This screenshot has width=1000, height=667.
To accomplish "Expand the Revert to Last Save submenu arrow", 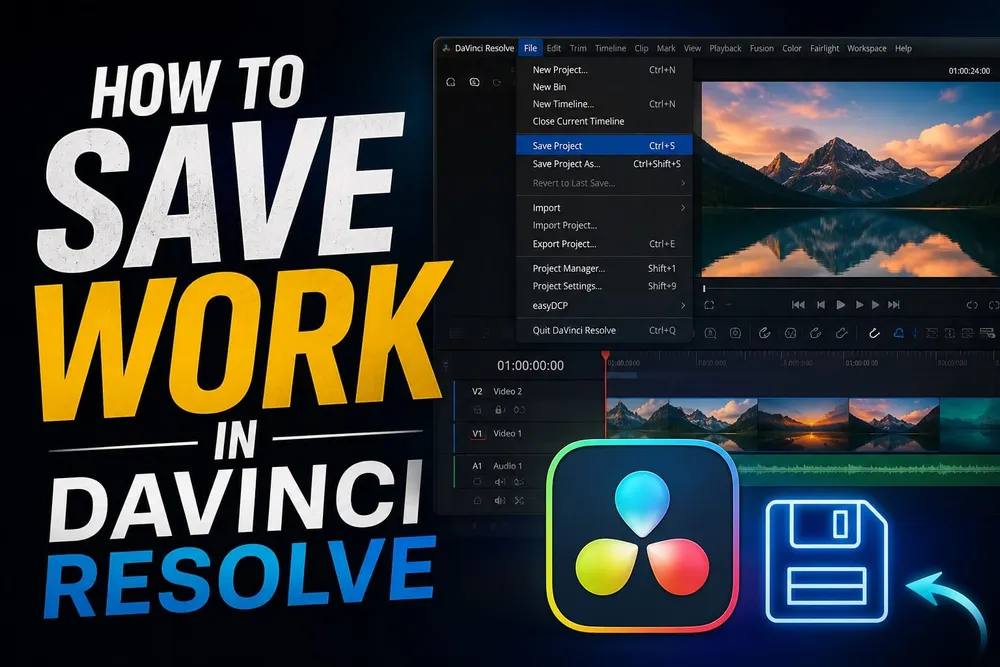I will coord(682,183).
